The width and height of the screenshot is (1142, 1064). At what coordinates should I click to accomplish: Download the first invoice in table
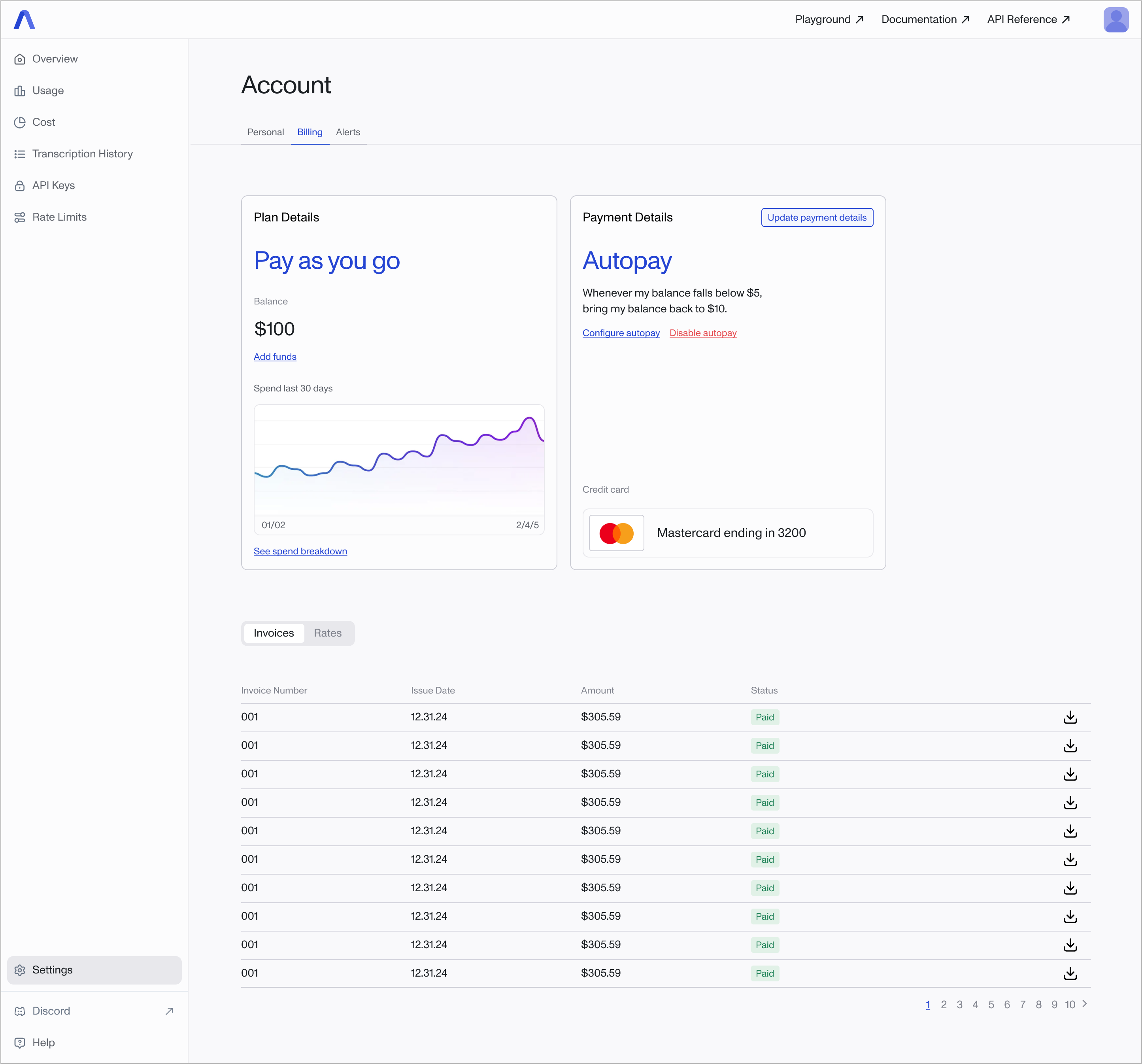point(1070,718)
